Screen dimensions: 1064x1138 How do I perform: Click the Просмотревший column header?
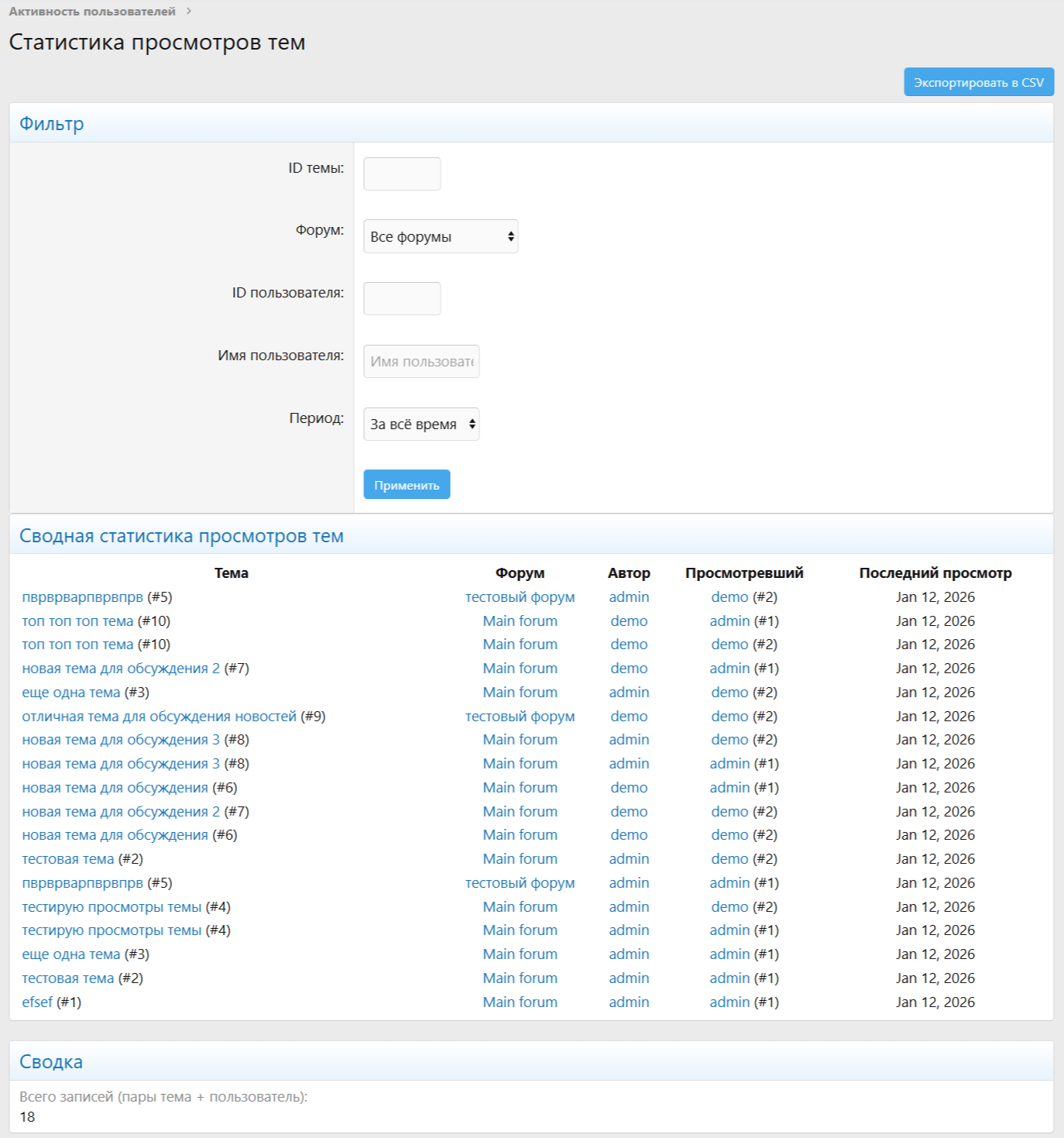[x=743, y=573]
